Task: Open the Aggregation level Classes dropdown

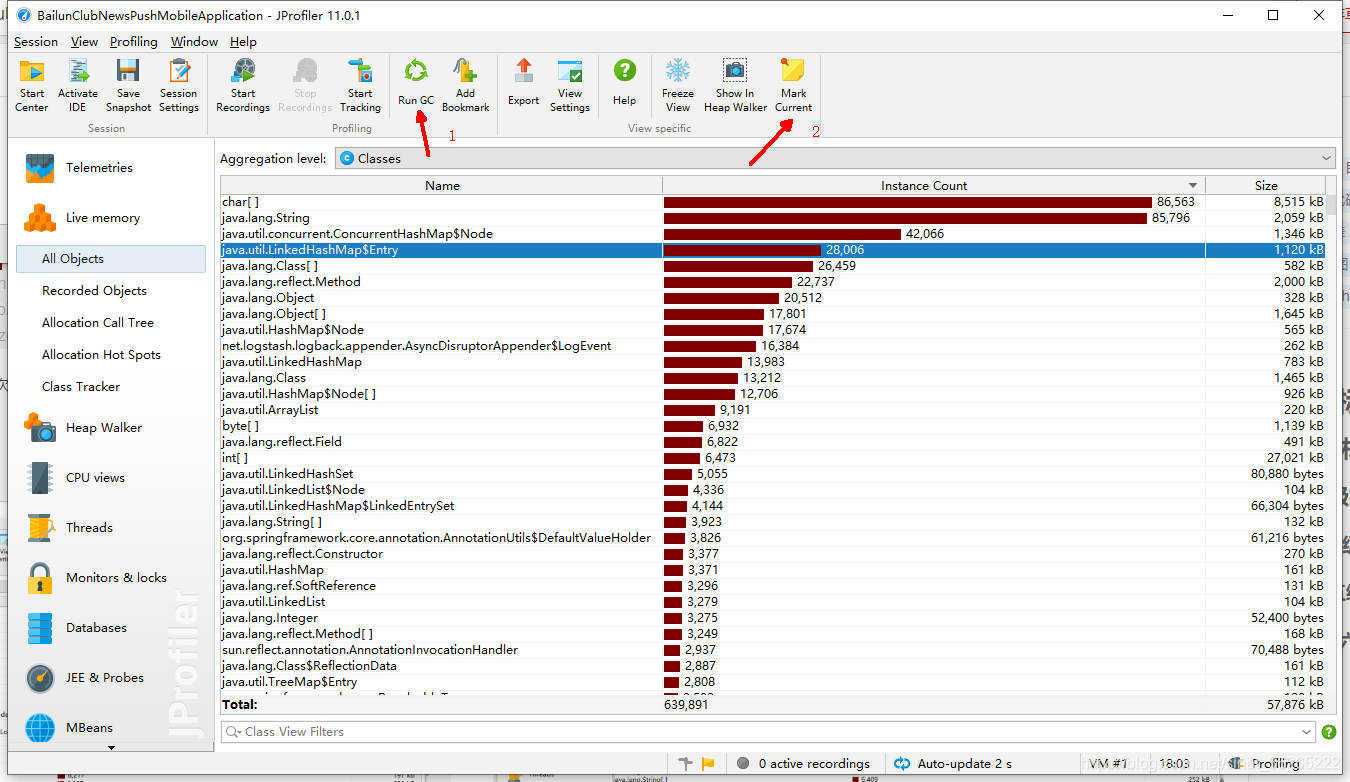Action: pos(834,158)
